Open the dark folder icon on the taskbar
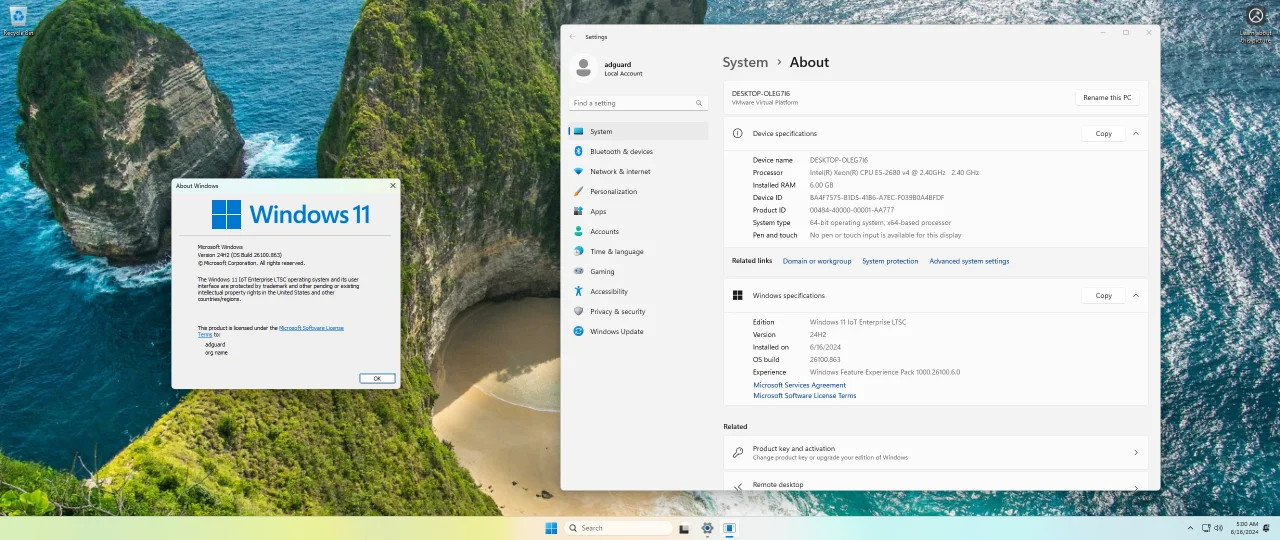 [x=684, y=528]
